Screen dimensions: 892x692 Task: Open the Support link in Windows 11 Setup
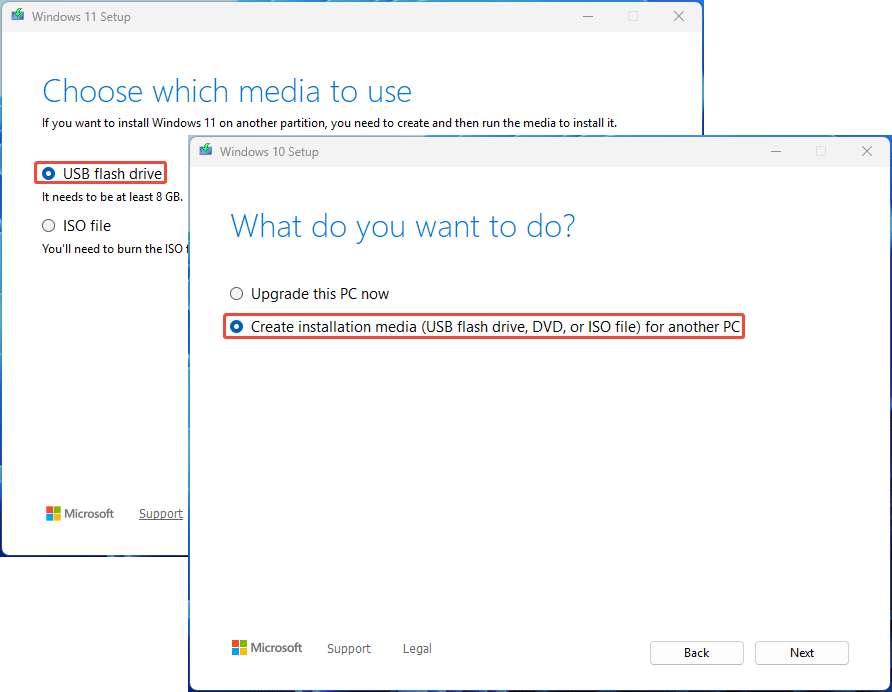(160, 513)
